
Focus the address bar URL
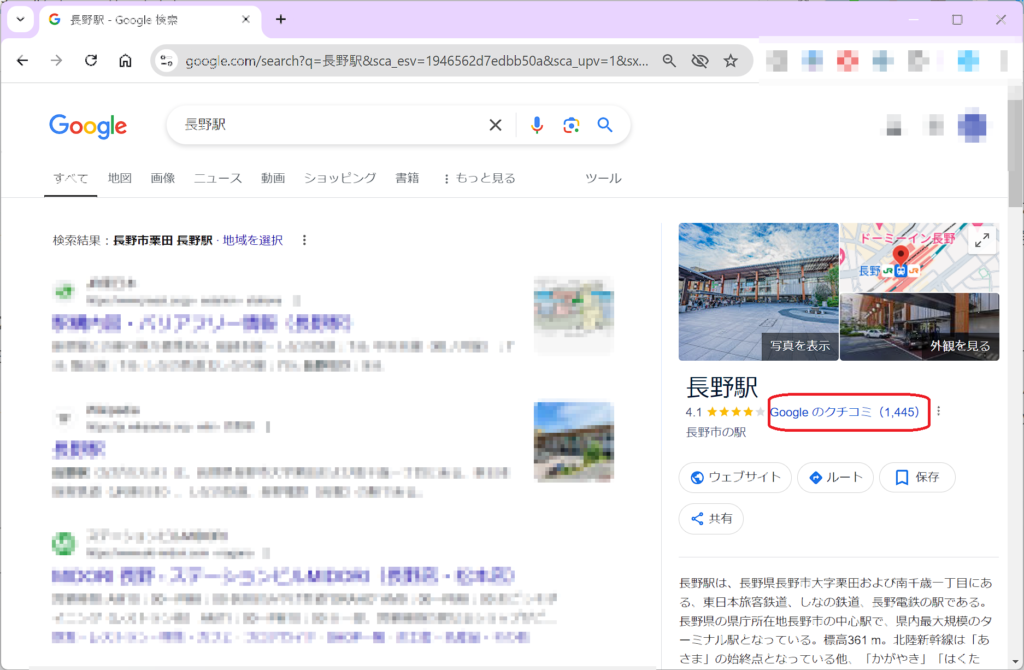click(417, 61)
